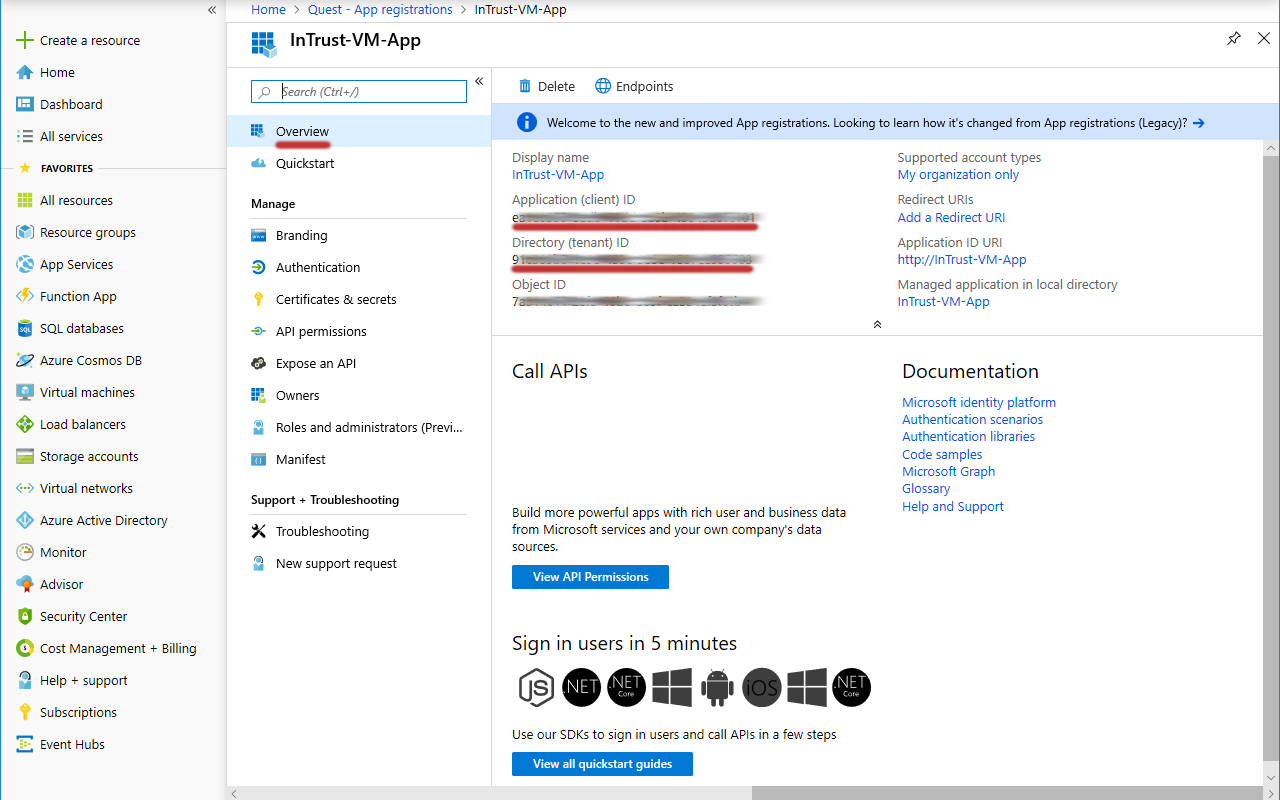The image size is (1280, 800).
Task: Click the Delete trash icon
Action: point(524,86)
